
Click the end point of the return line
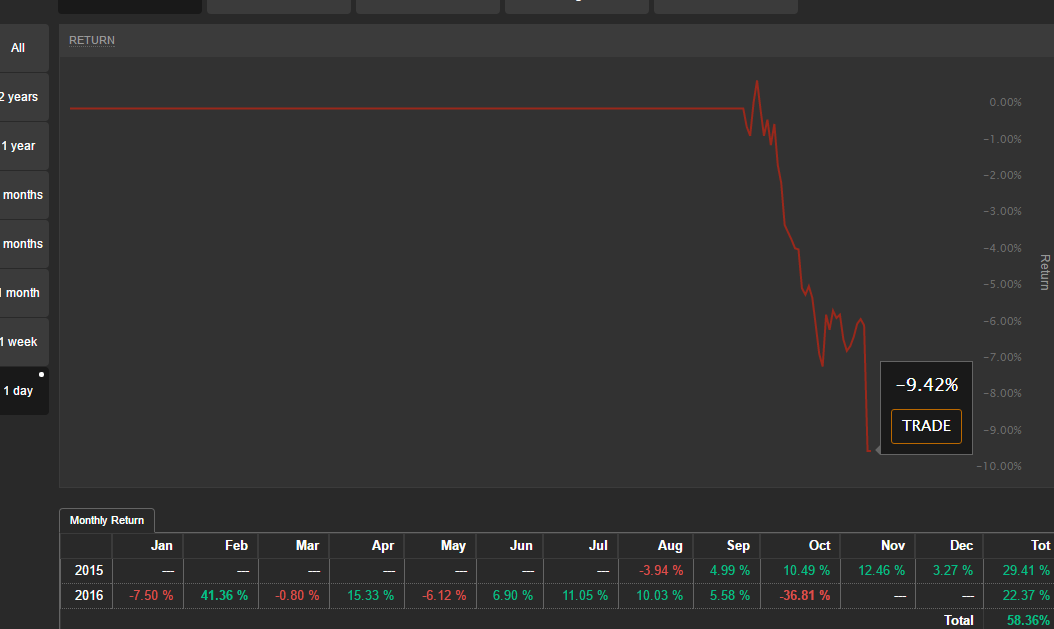[x=867, y=451]
